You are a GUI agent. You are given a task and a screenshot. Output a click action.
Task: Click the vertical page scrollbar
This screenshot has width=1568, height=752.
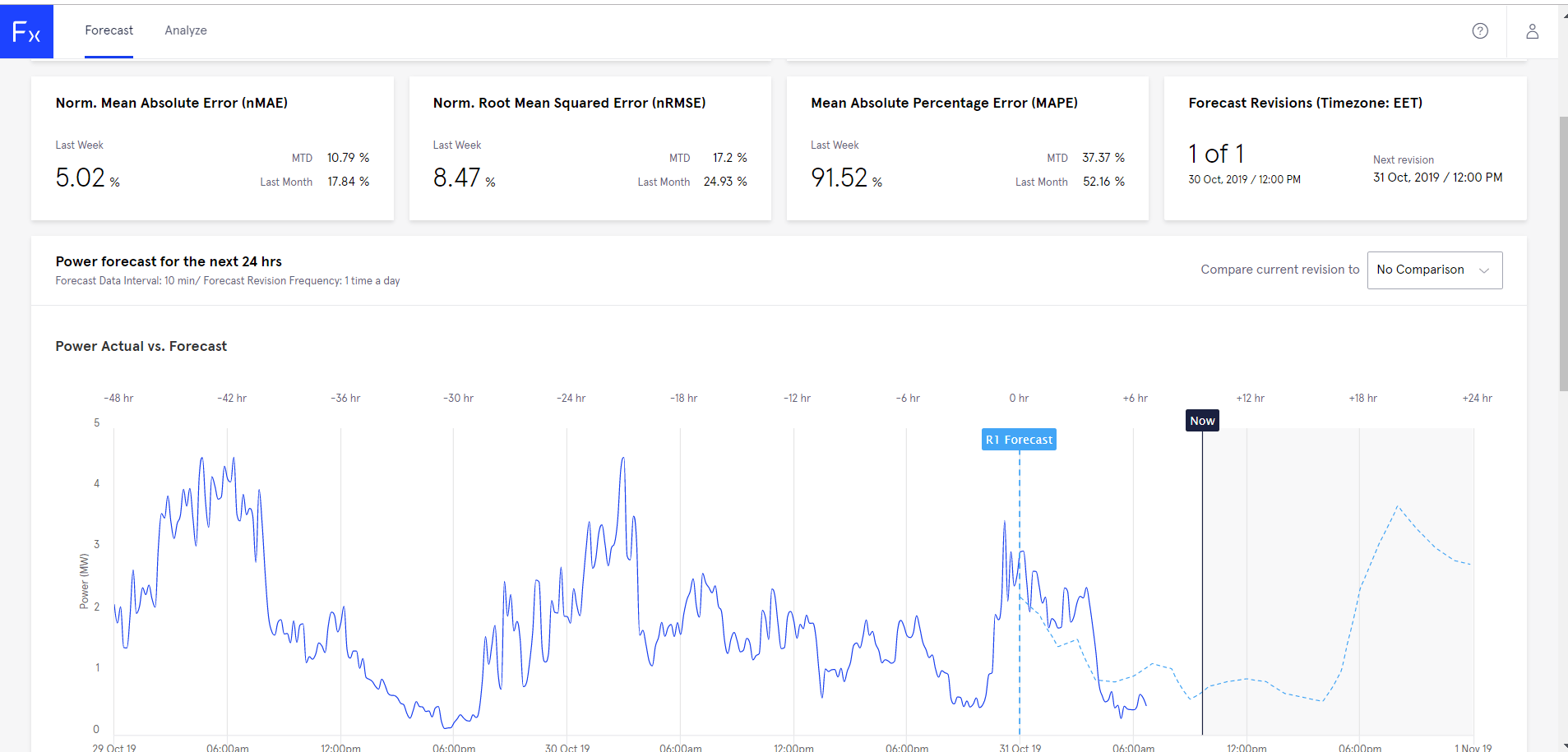tap(1563, 253)
